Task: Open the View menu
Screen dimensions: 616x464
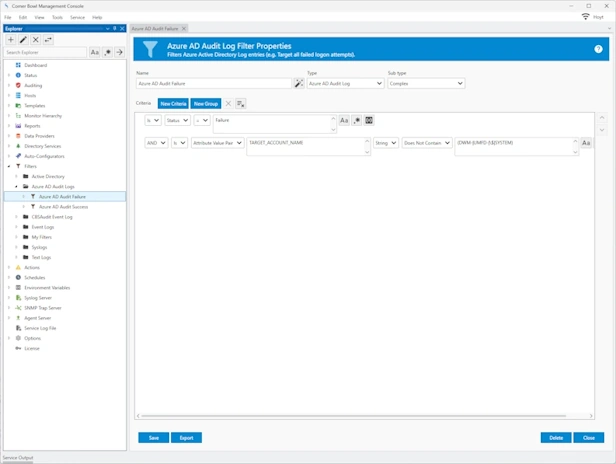Action: pyautogui.click(x=39, y=17)
